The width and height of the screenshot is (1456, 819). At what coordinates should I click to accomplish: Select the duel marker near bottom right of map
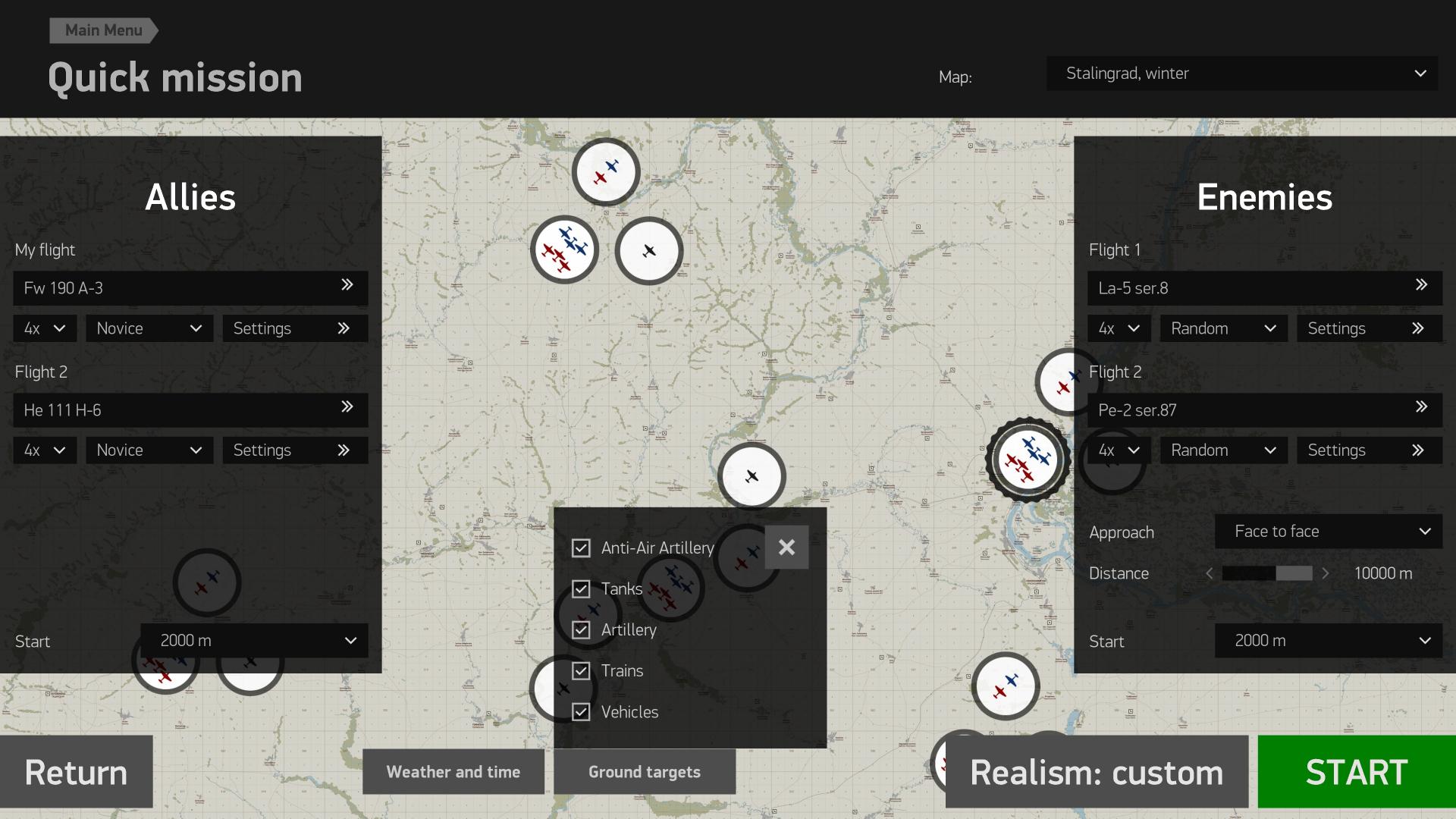(1005, 686)
